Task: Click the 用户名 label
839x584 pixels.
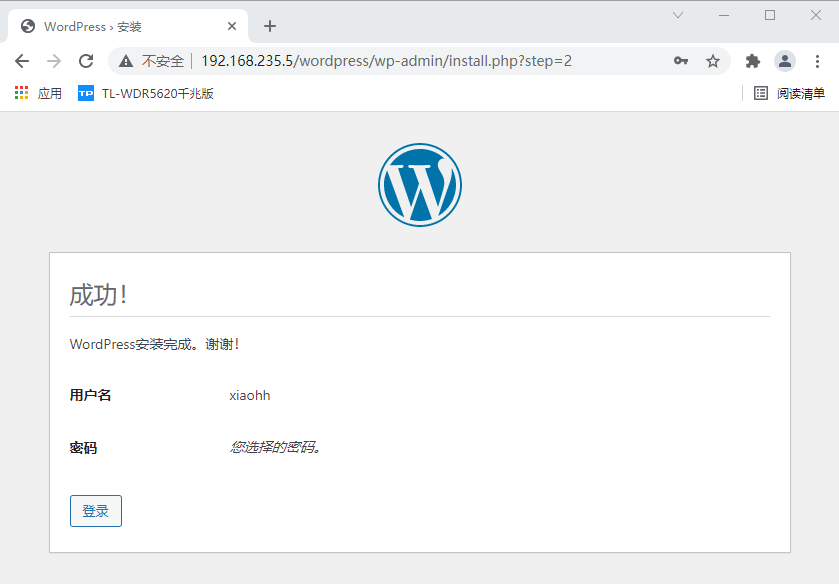Action: coord(90,395)
